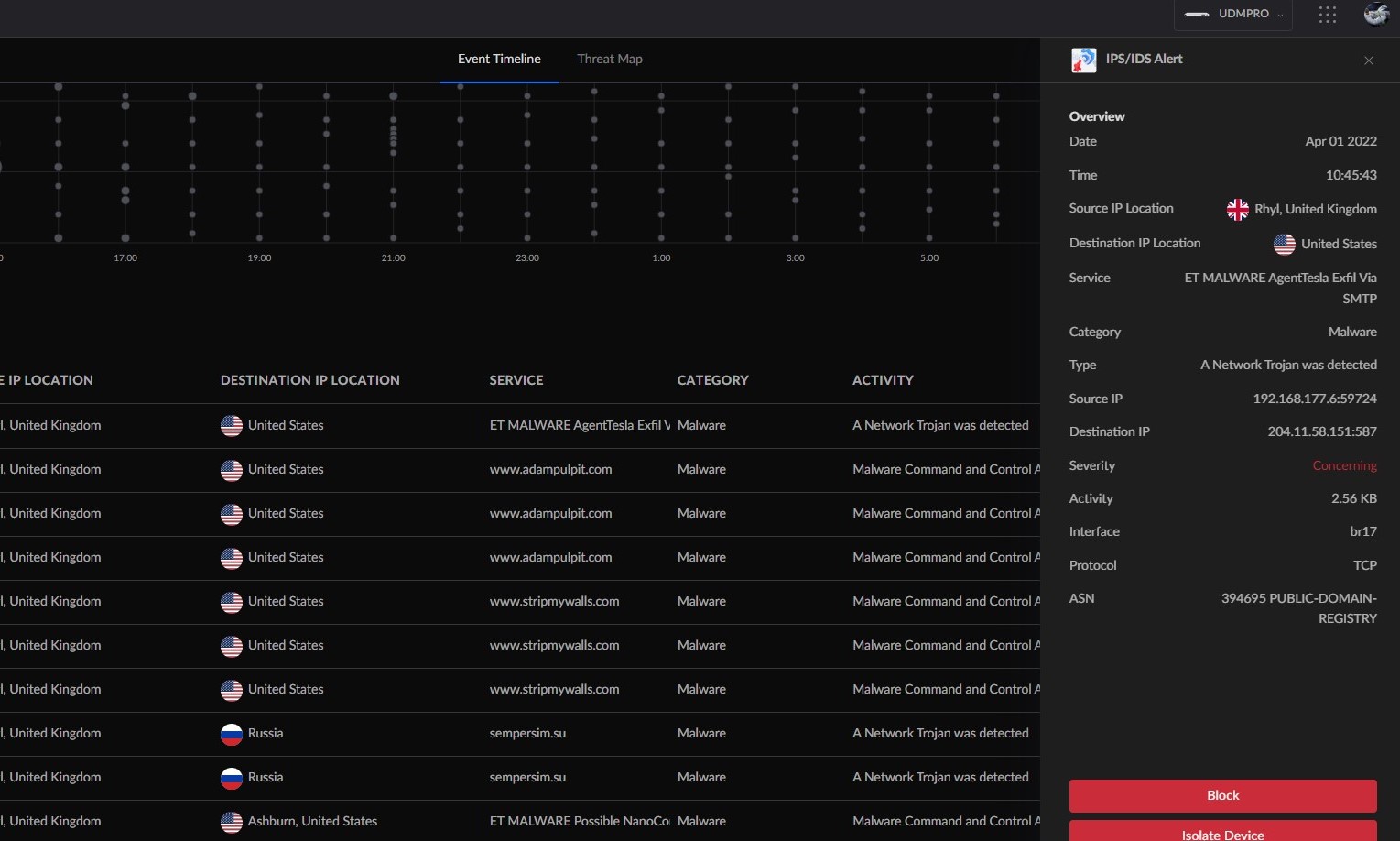Sort by Destination IP Location column

tap(309, 380)
